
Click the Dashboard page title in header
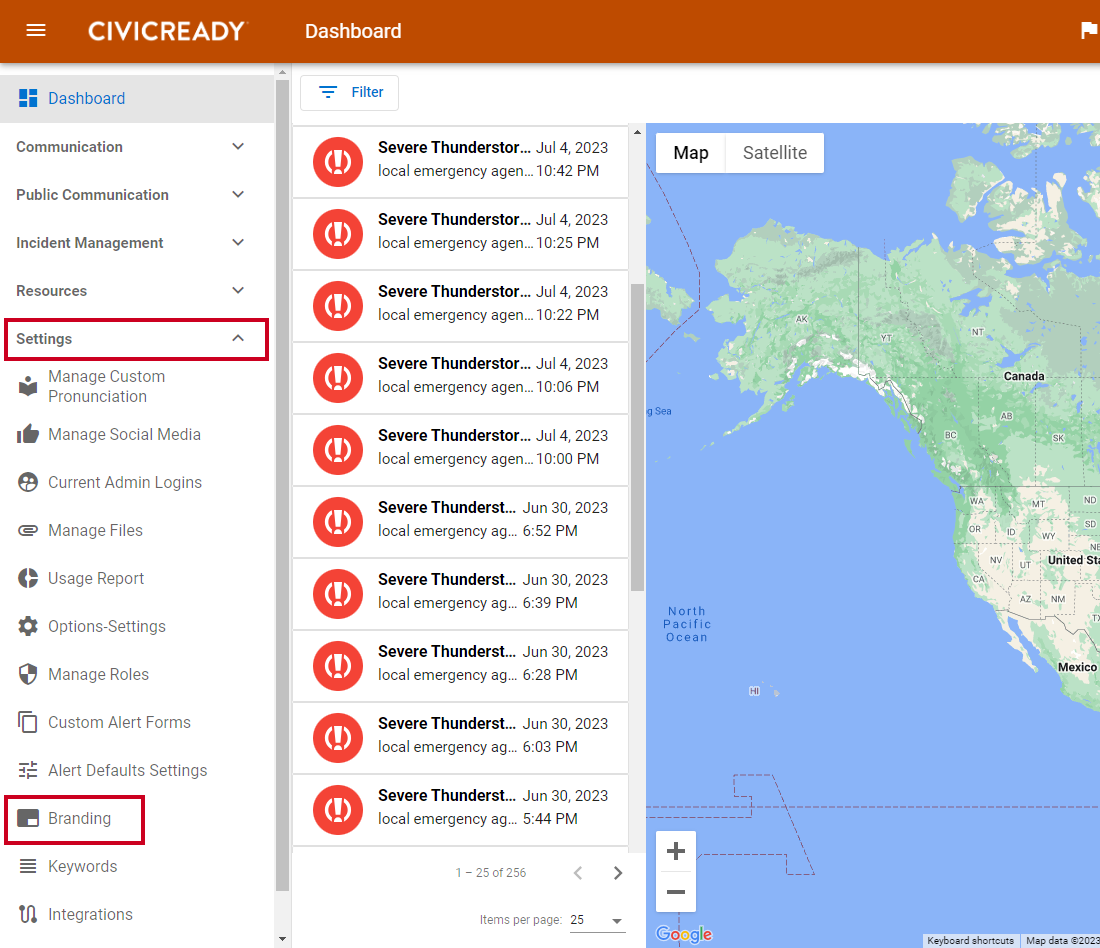click(353, 31)
